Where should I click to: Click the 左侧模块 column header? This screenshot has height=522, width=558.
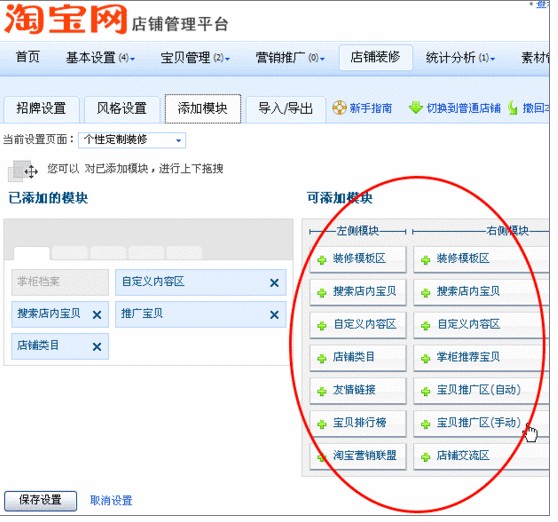point(357,231)
